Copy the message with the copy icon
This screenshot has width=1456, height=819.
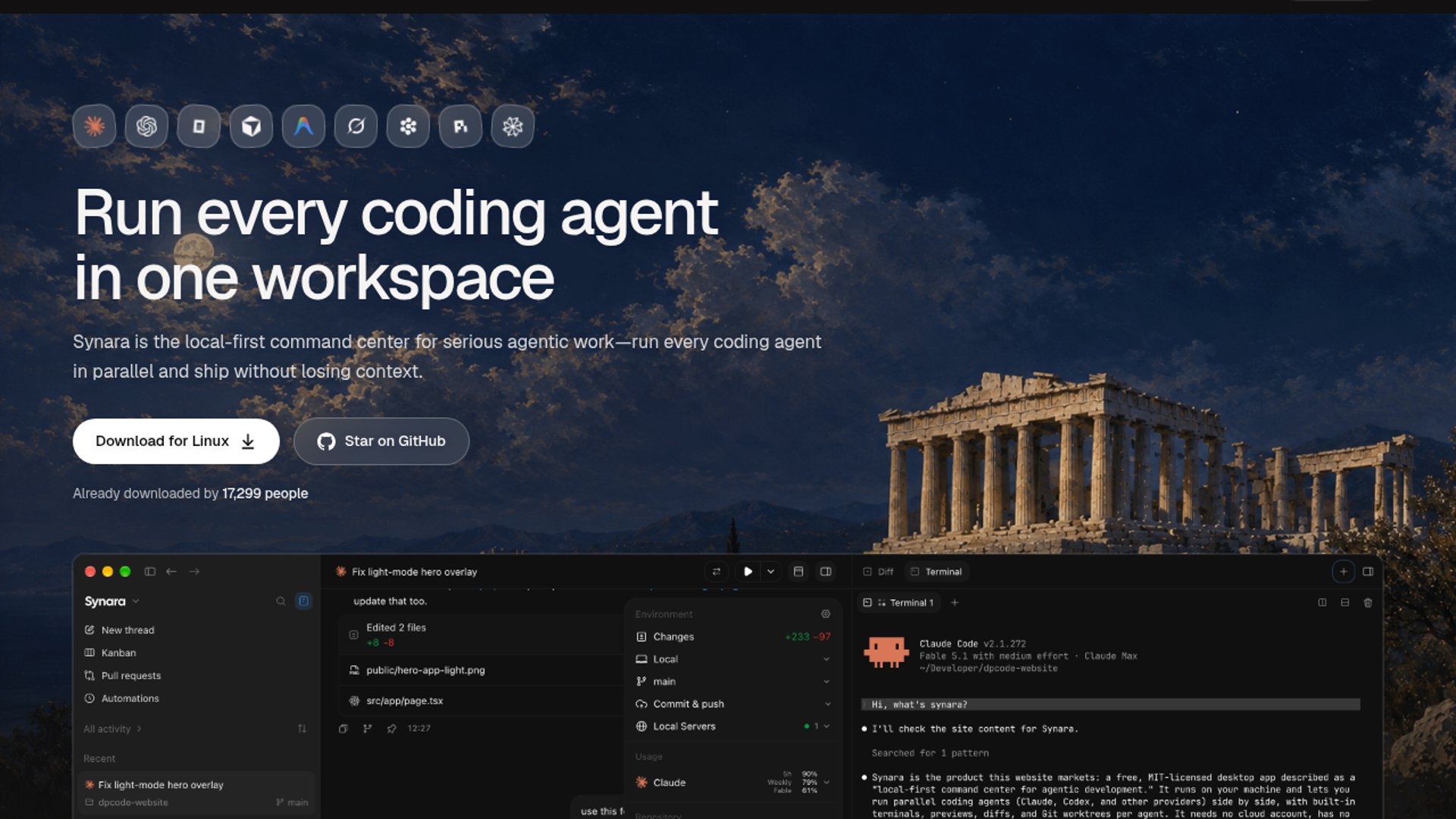(x=344, y=729)
